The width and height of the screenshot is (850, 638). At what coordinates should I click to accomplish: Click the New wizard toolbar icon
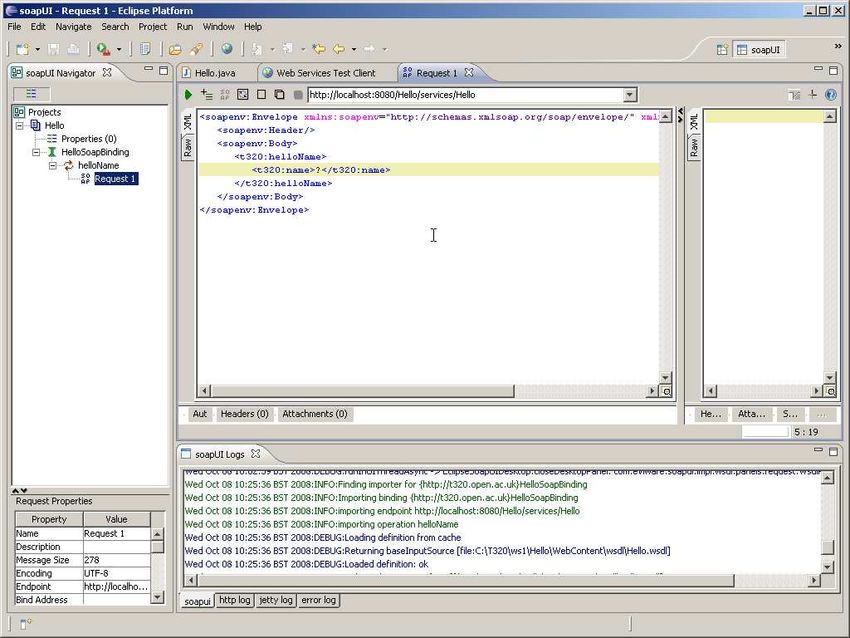click(22, 49)
